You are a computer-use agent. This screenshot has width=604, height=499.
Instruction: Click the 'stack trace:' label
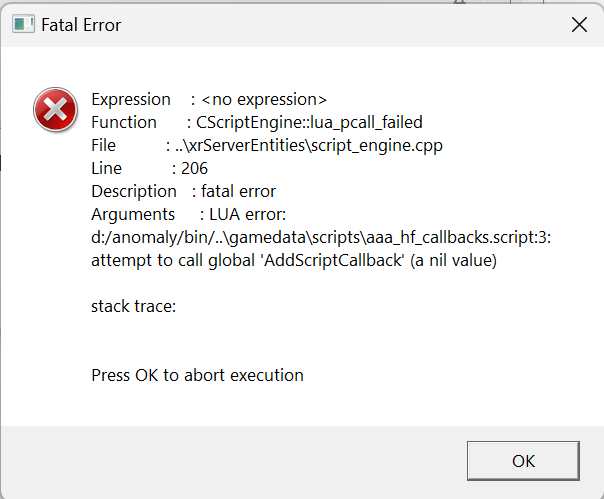pos(134,306)
